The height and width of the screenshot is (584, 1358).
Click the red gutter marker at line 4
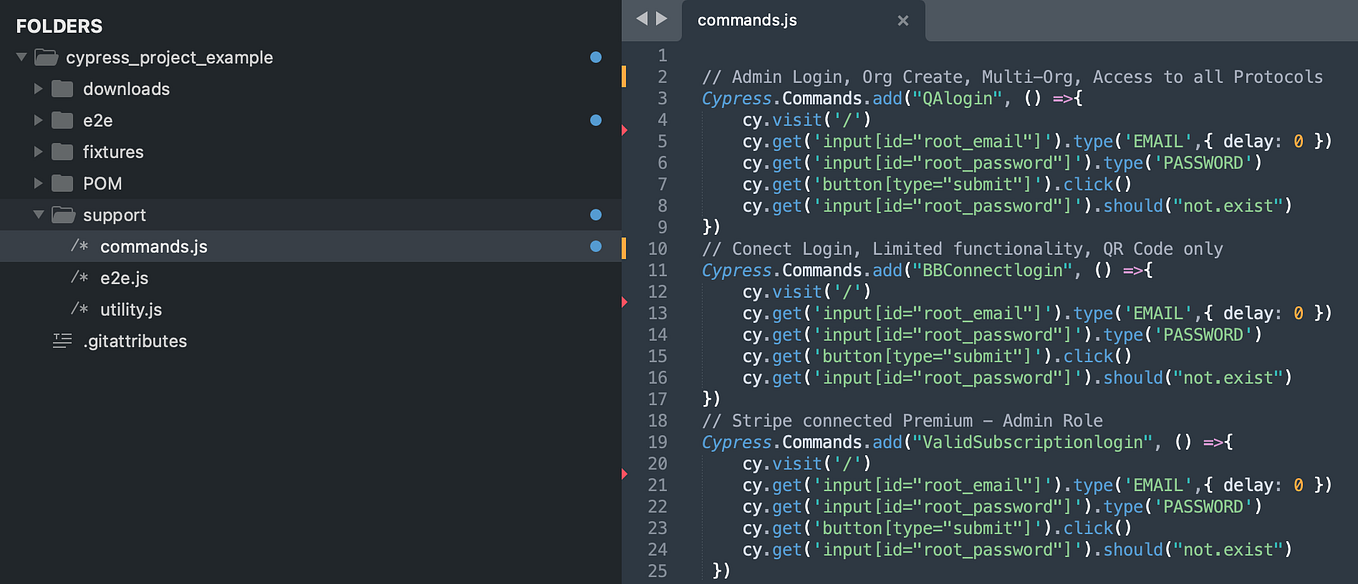625,130
